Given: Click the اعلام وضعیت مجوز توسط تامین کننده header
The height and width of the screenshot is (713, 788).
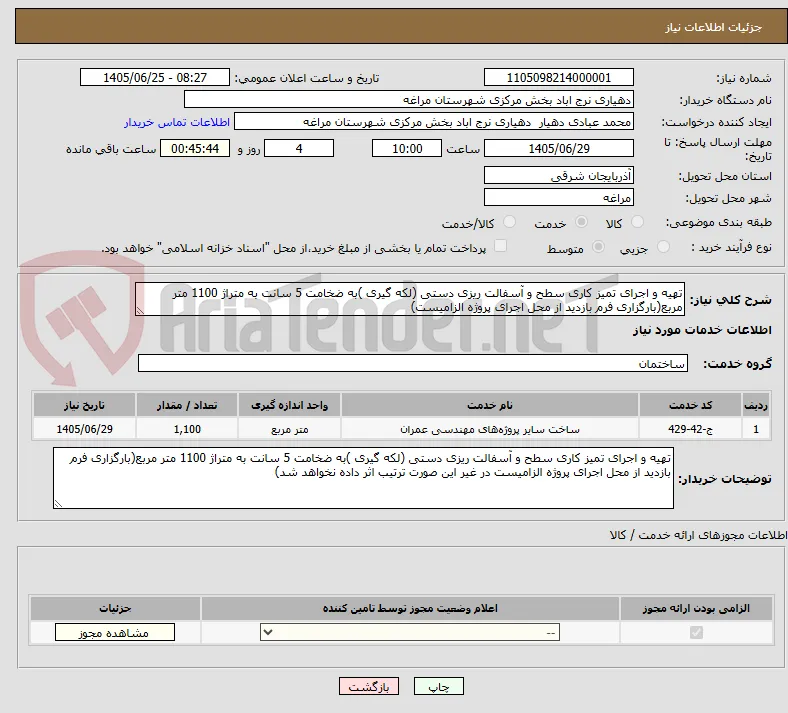Looking at the screenshot, I should pos(410,608).
